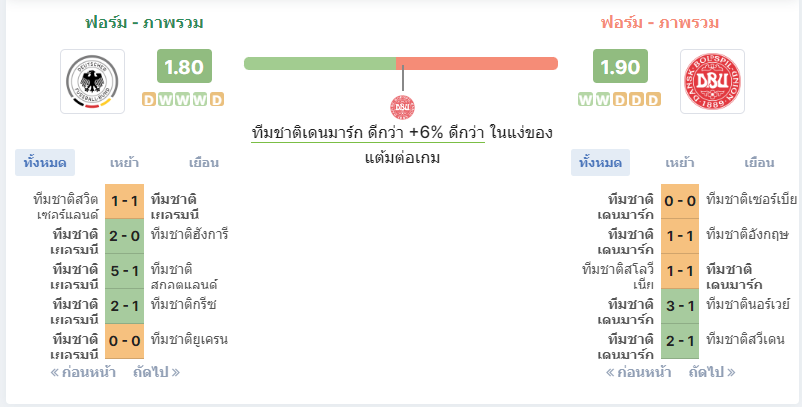Click the Germany national team crest
Viewport: 802px width, 407px height.
point(93,81)
